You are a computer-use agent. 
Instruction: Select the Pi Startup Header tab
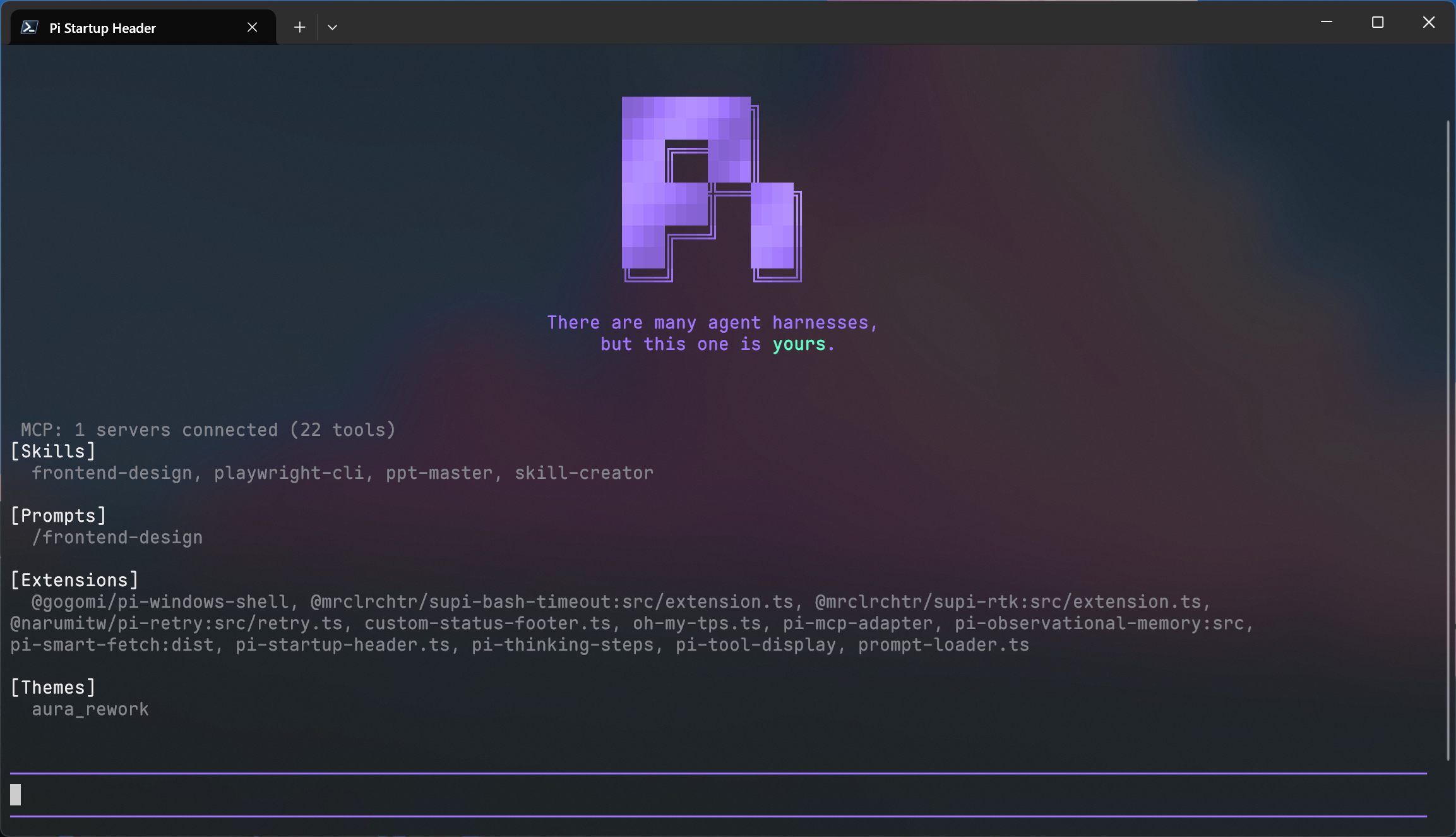(x=143, y=27)
